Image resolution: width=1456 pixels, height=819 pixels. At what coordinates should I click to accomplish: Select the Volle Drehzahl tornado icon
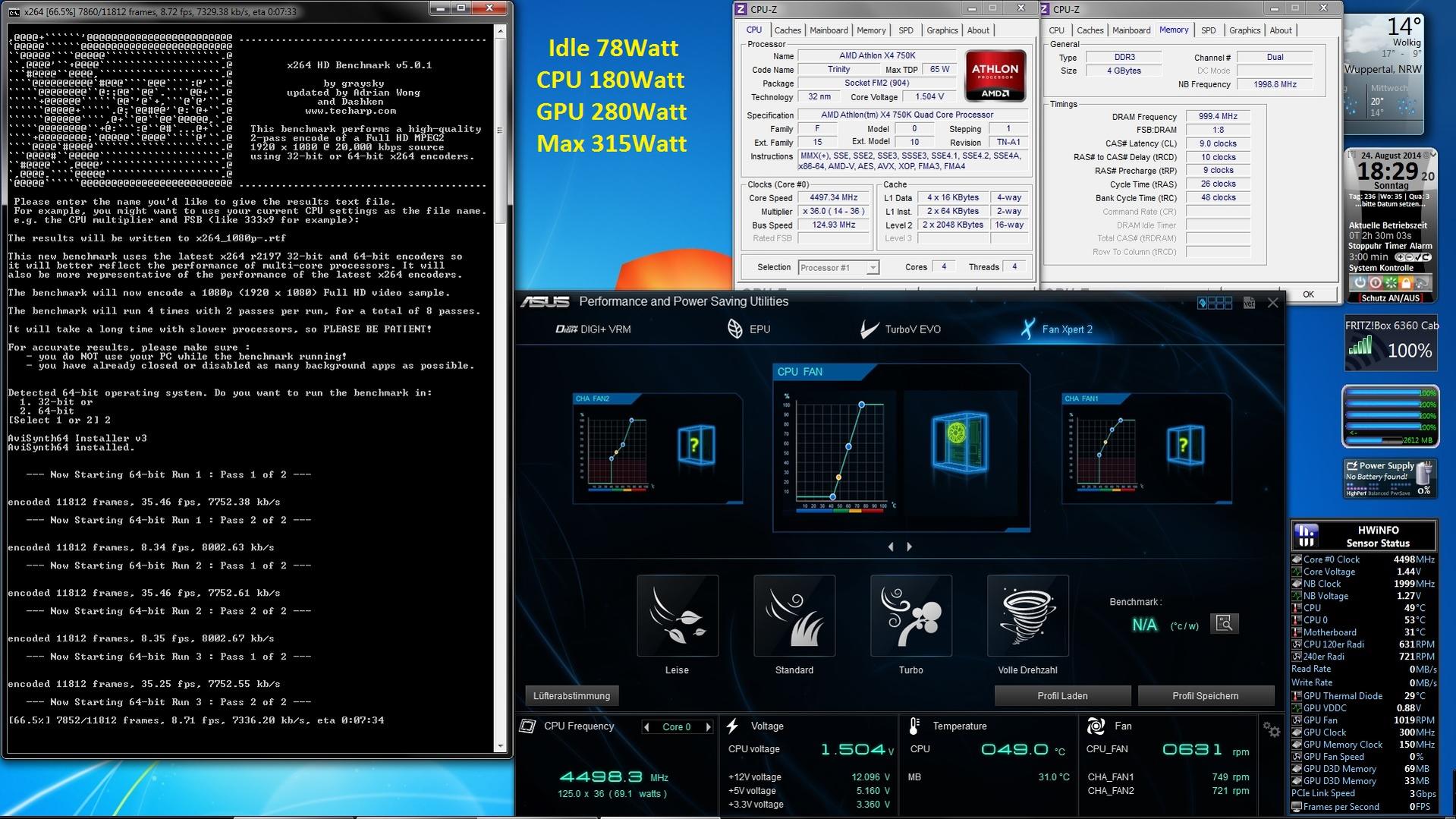[x=1028, y=616]
